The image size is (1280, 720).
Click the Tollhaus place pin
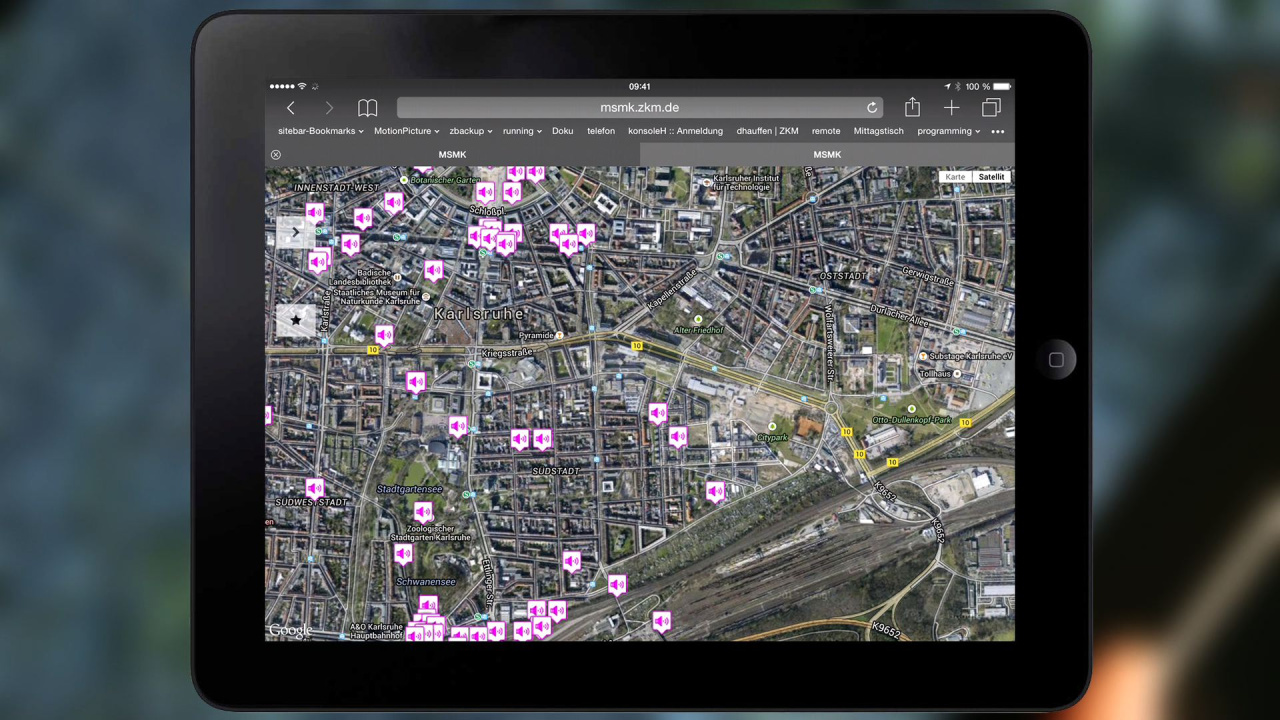pyautogui.click(x=957, y=374)
